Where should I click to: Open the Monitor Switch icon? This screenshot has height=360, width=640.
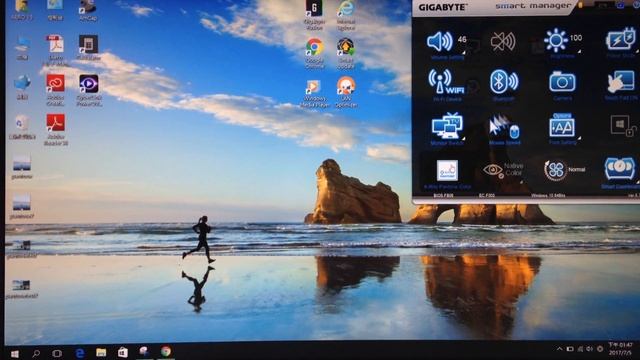click(447, 125)
